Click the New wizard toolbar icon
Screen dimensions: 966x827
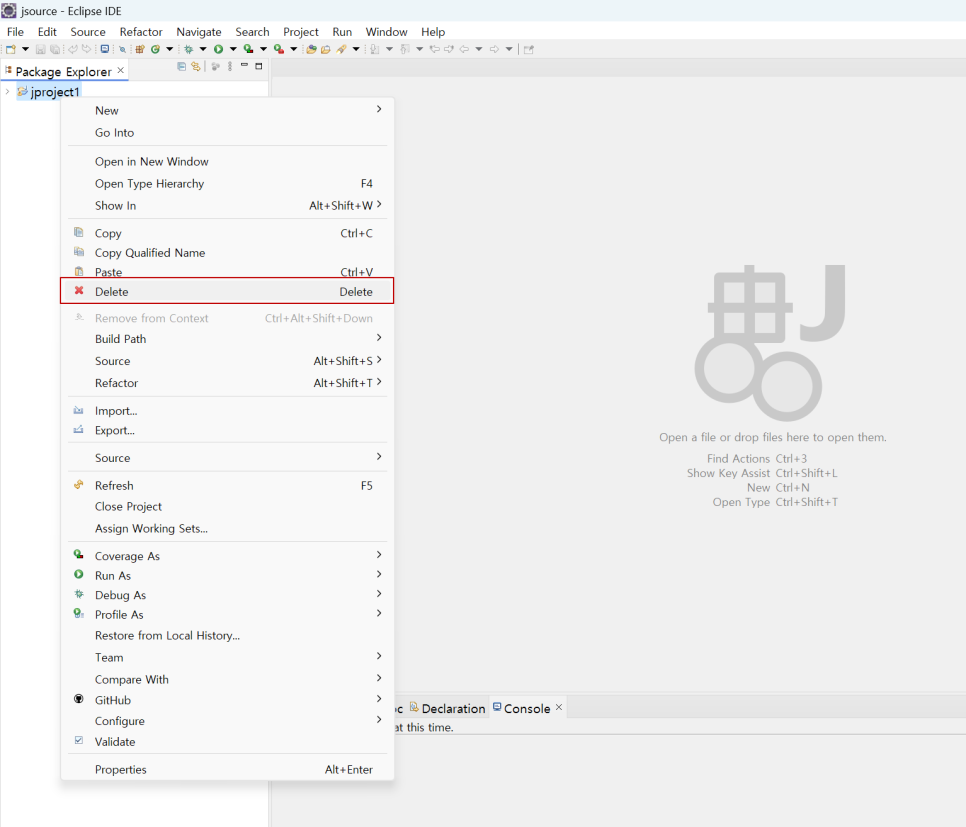point(10,49)
